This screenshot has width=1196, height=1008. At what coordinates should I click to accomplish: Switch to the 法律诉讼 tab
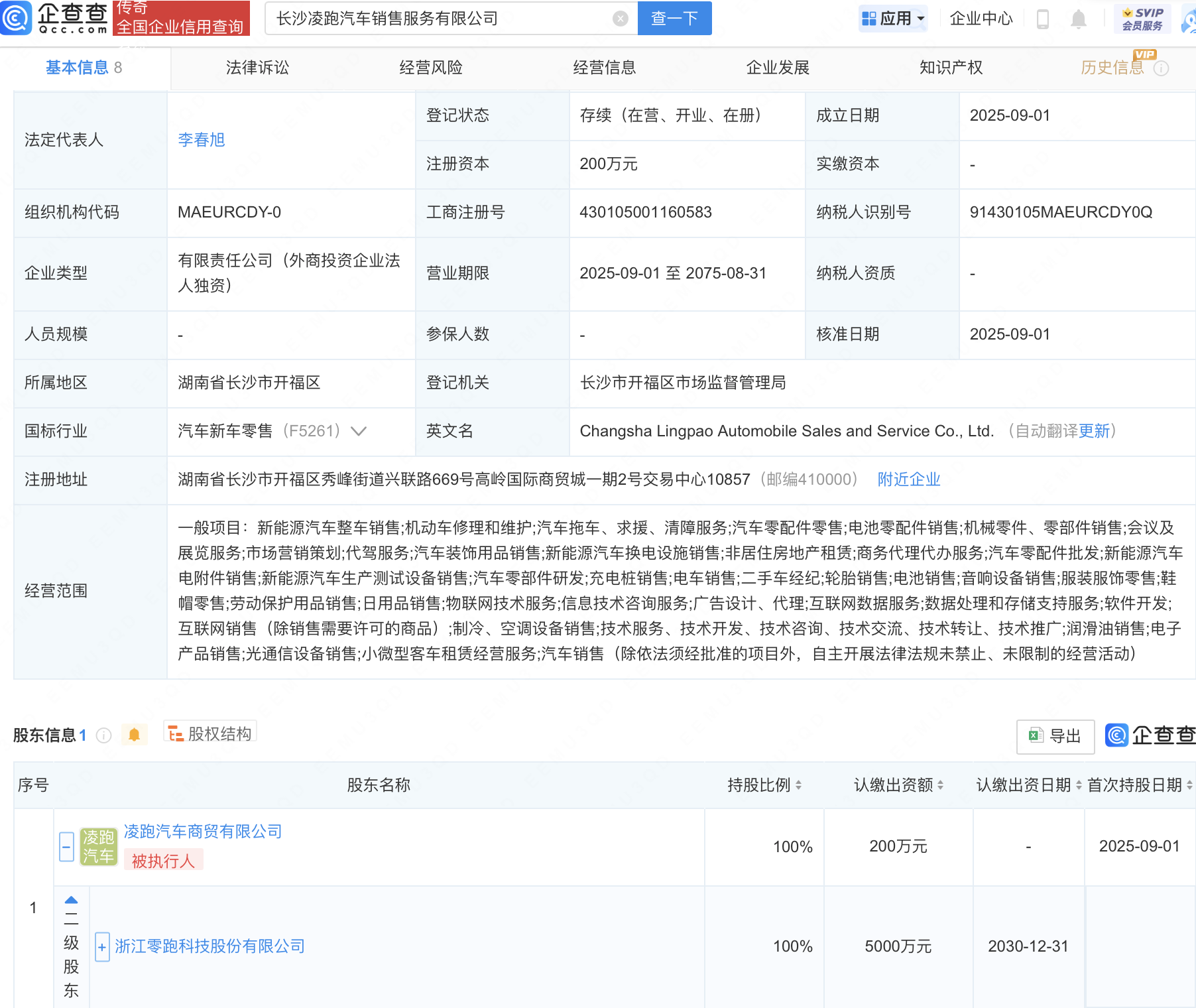pos(257,68)
